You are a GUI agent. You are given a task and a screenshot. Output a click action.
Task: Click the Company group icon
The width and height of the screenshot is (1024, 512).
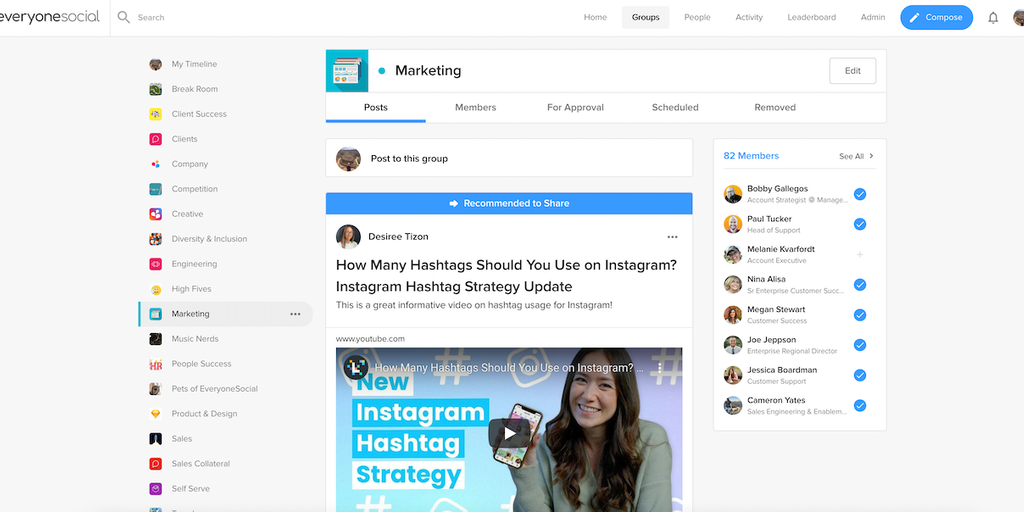[x=155, y=164]
